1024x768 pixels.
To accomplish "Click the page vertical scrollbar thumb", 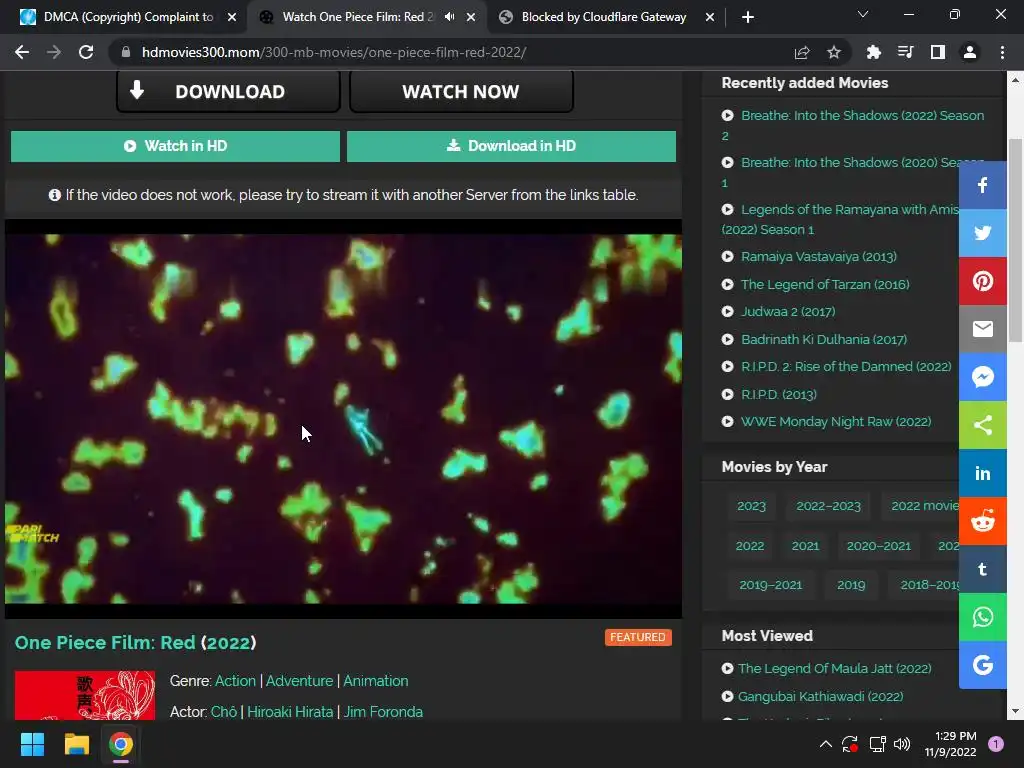I will [1015, 240].
